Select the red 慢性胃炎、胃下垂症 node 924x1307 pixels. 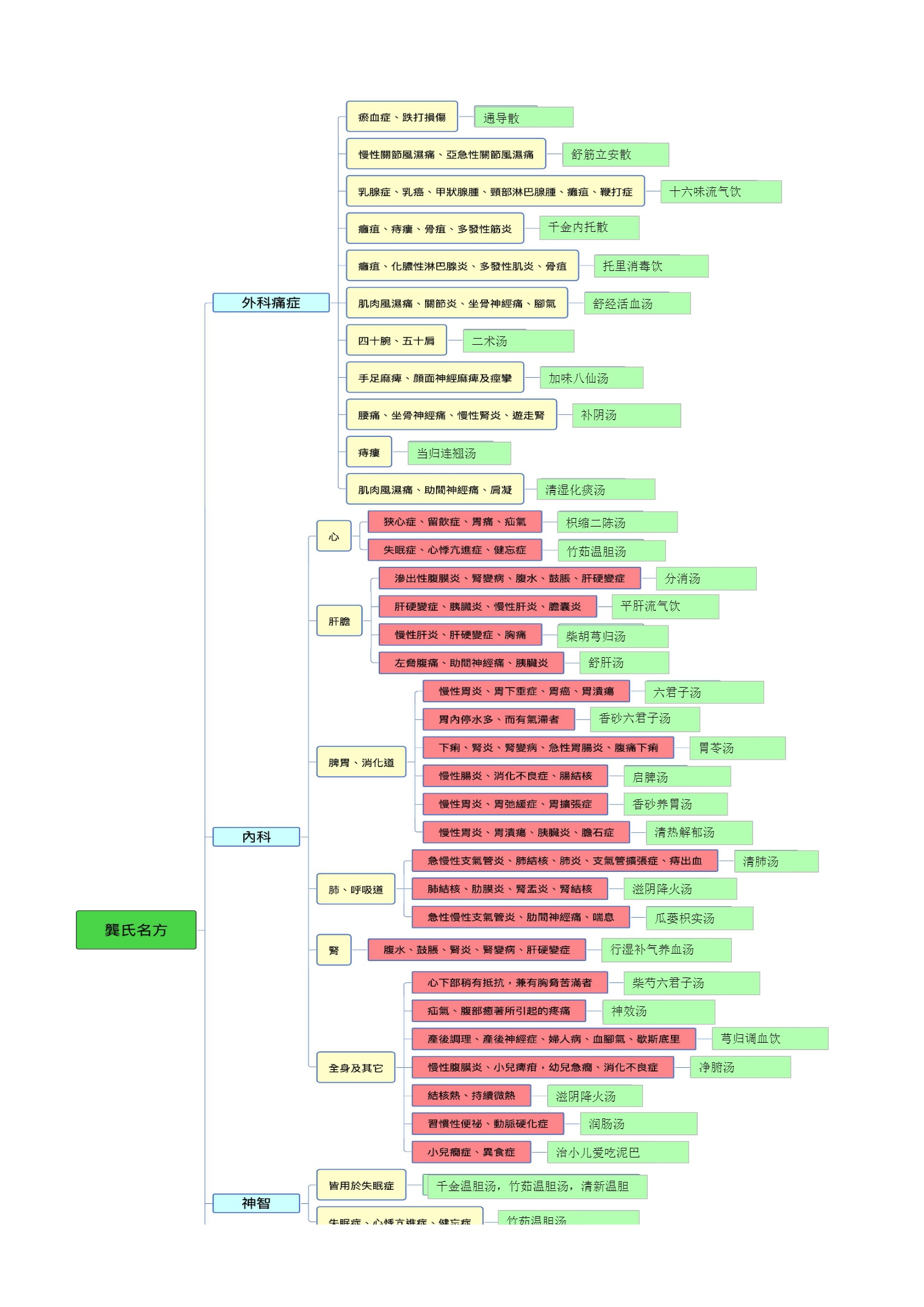(x=526, y=691)
